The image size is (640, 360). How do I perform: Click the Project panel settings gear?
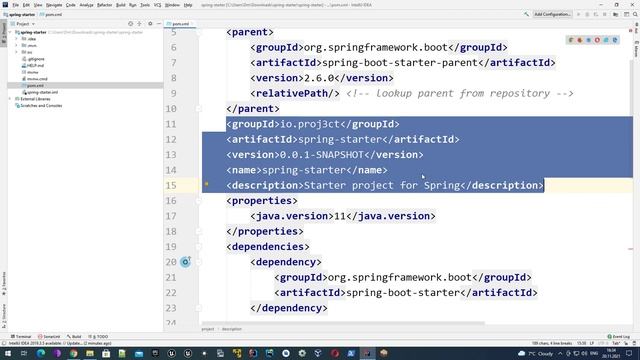tap(150, 24)
